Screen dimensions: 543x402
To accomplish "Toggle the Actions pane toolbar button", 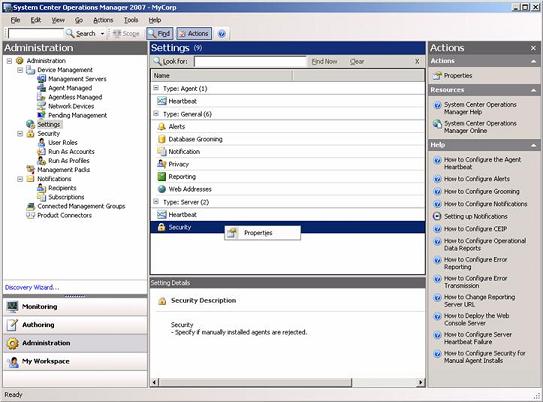I will point(194,34).
